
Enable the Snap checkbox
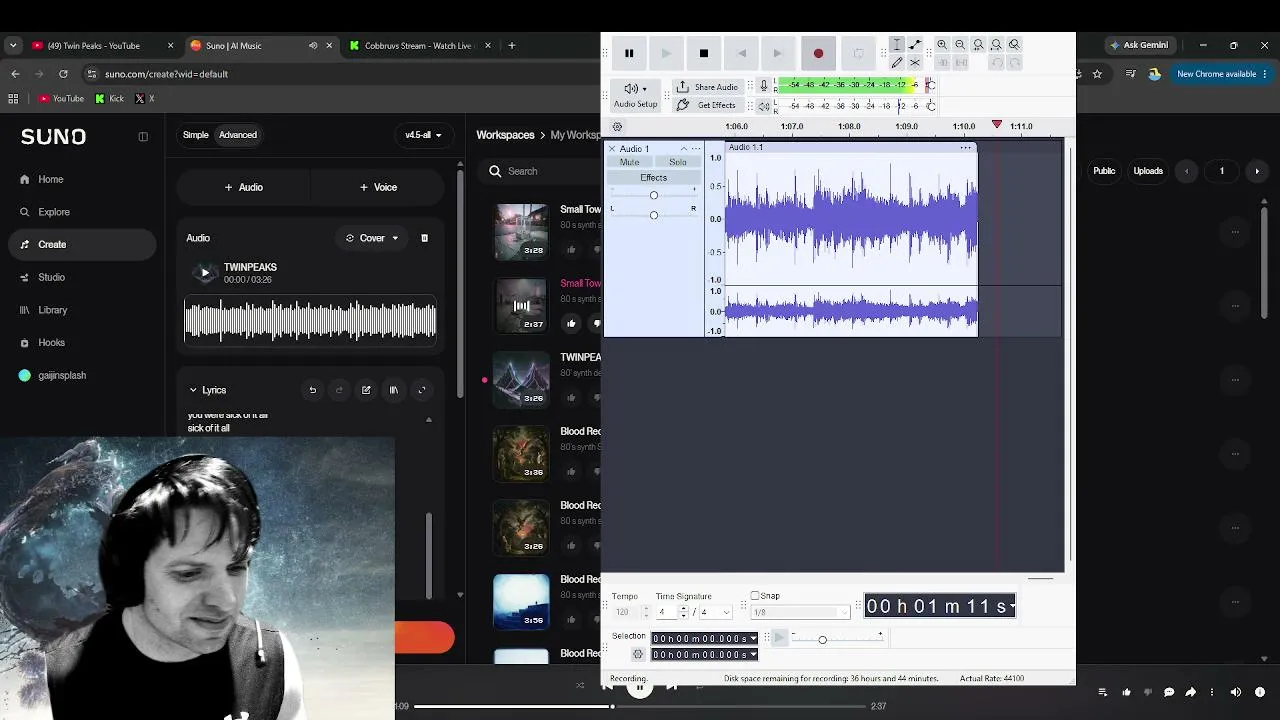(x=755, y=596)
